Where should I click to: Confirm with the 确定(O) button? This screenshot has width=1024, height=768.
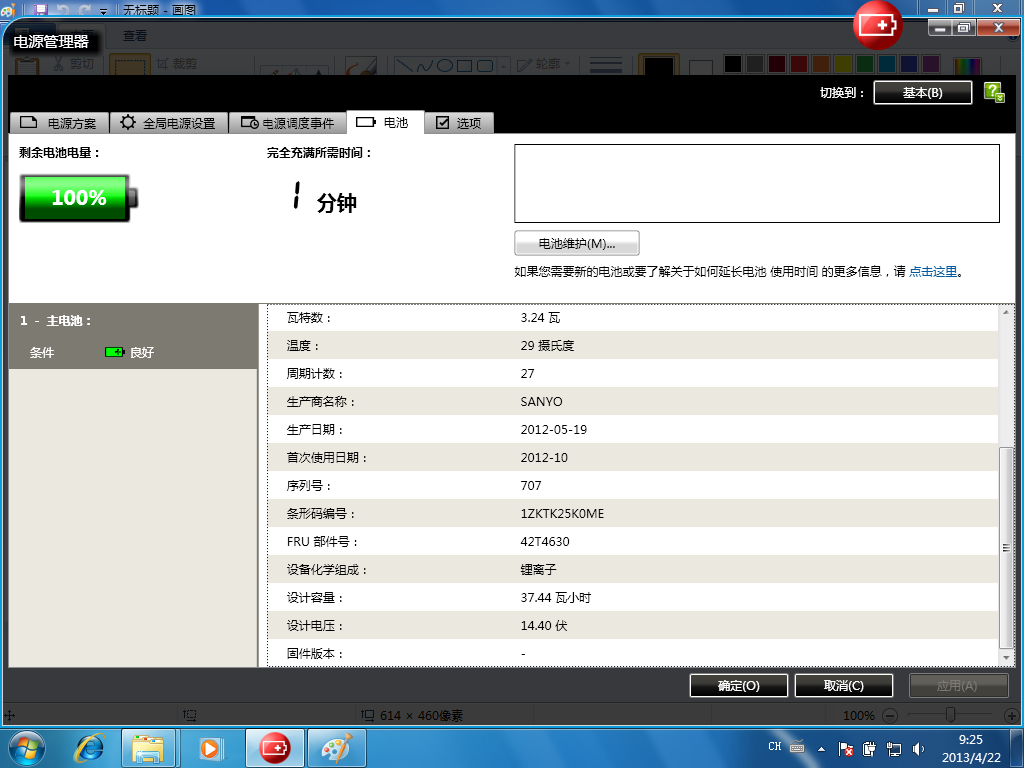pos(739,686)
